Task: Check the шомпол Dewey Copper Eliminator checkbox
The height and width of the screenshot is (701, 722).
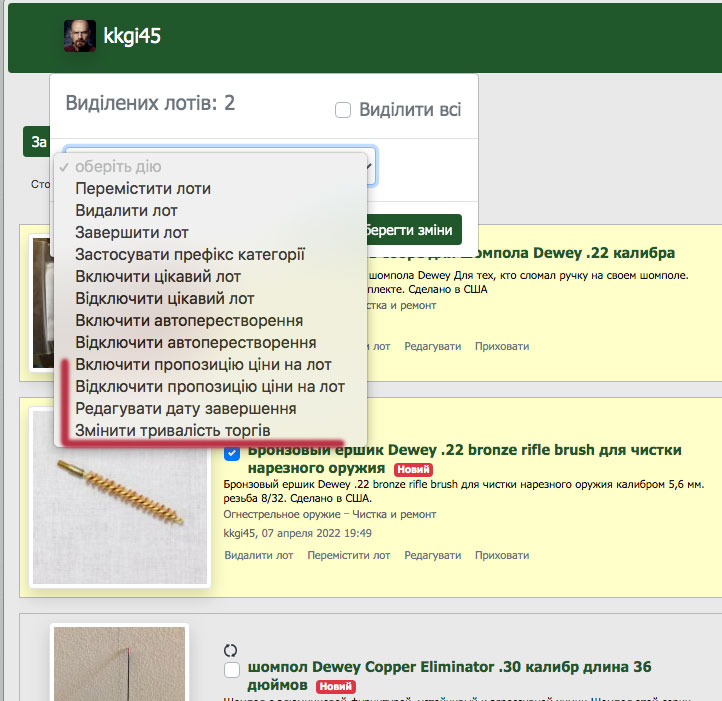Action: [232, 669]
